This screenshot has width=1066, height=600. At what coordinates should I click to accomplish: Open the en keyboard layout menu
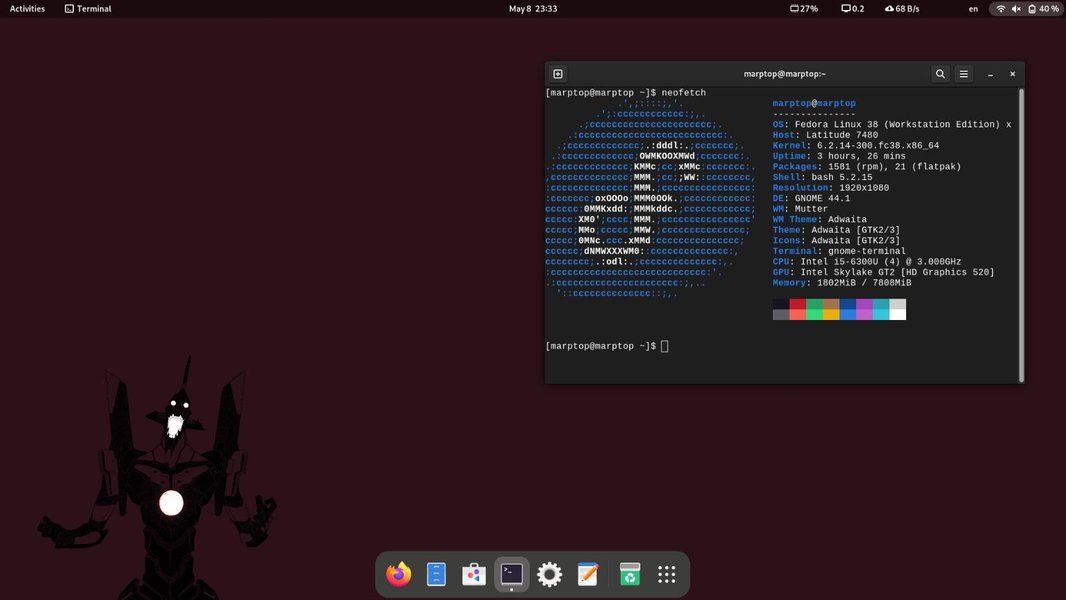pos(973,9)
